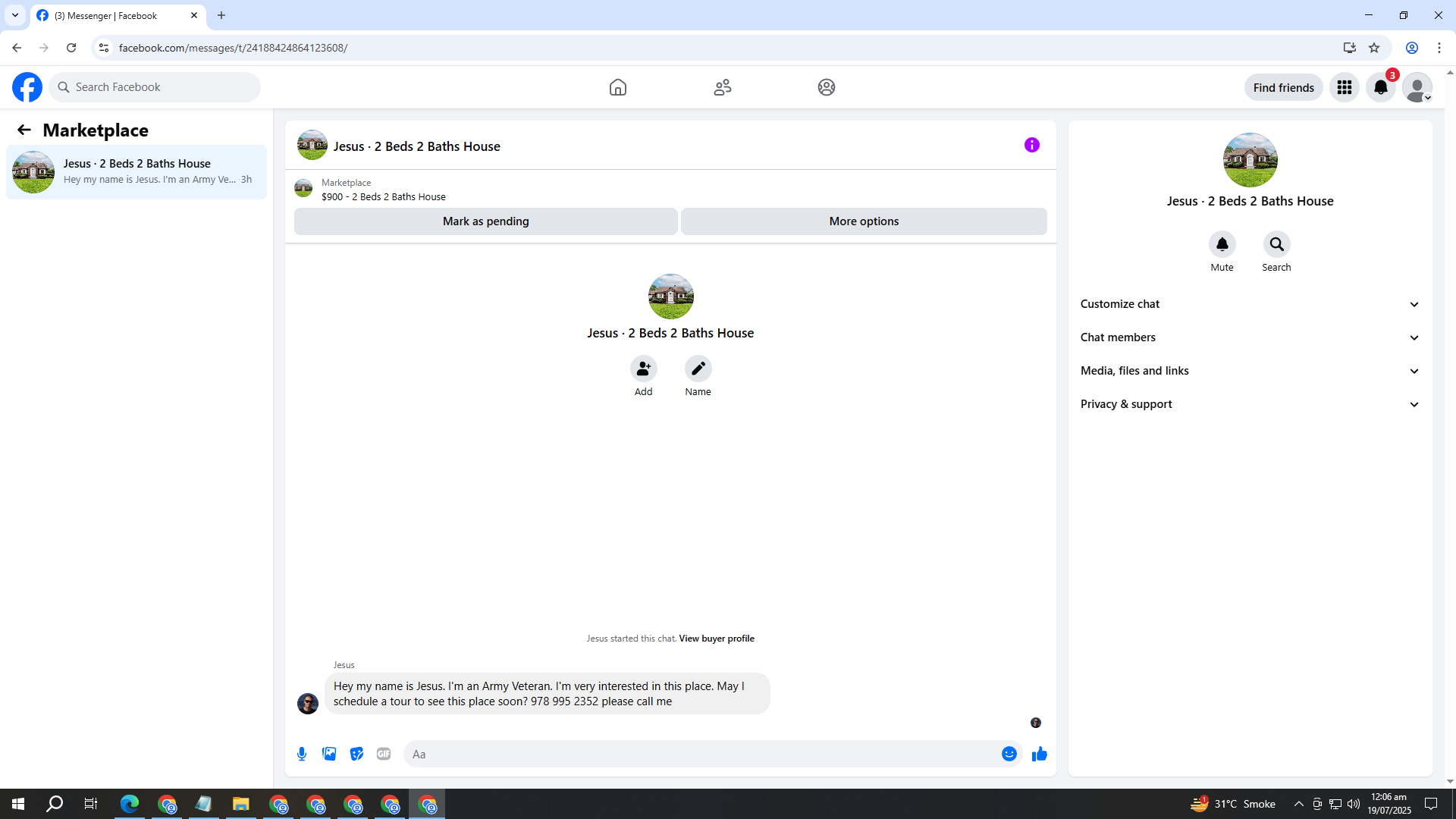
Task: Open the GIF picker icon
Action: pyautogui.click(x=384, y=754)
